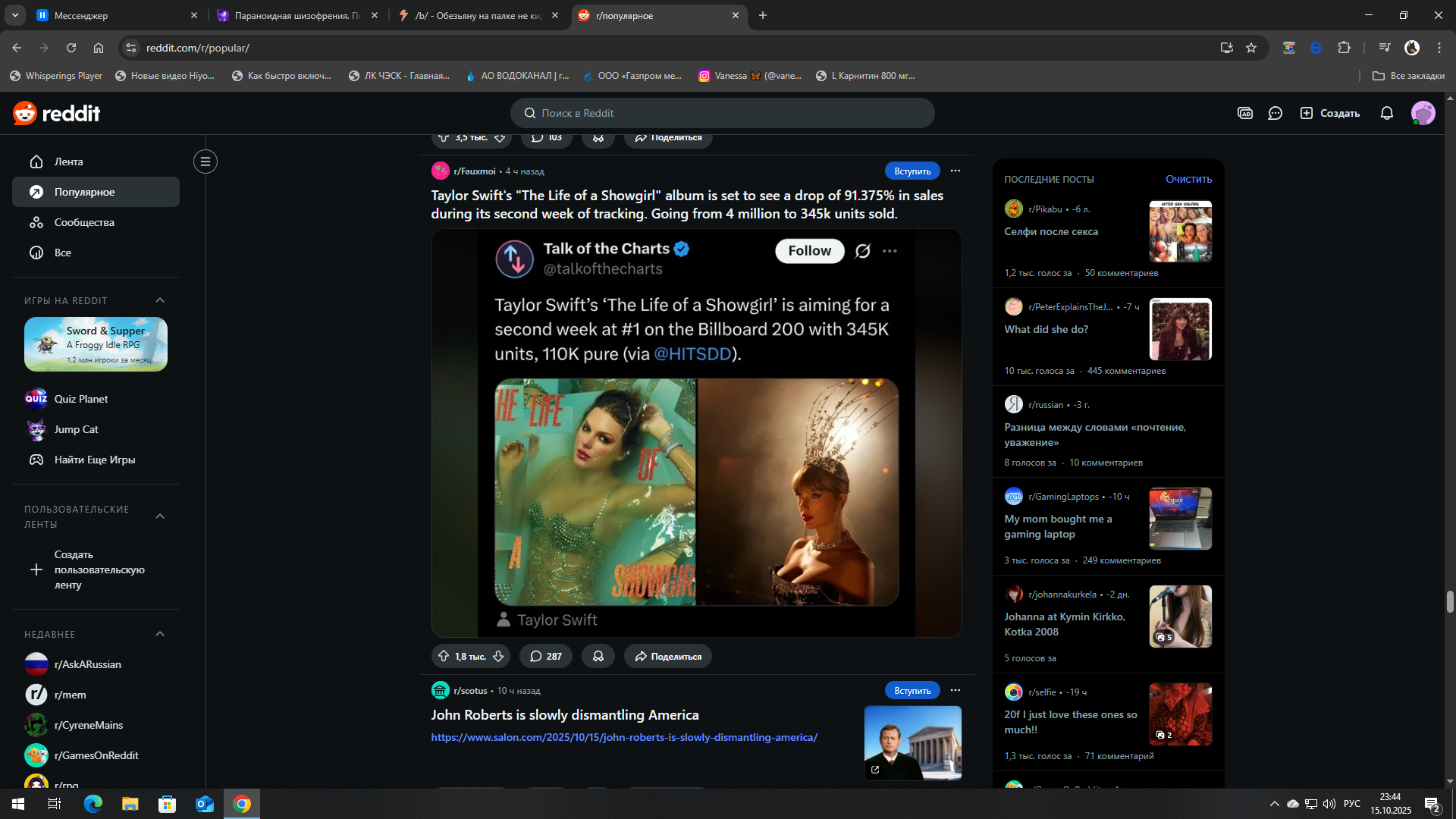
Task: Upvote the Taylor Swift post
Action: click(444, 657)
